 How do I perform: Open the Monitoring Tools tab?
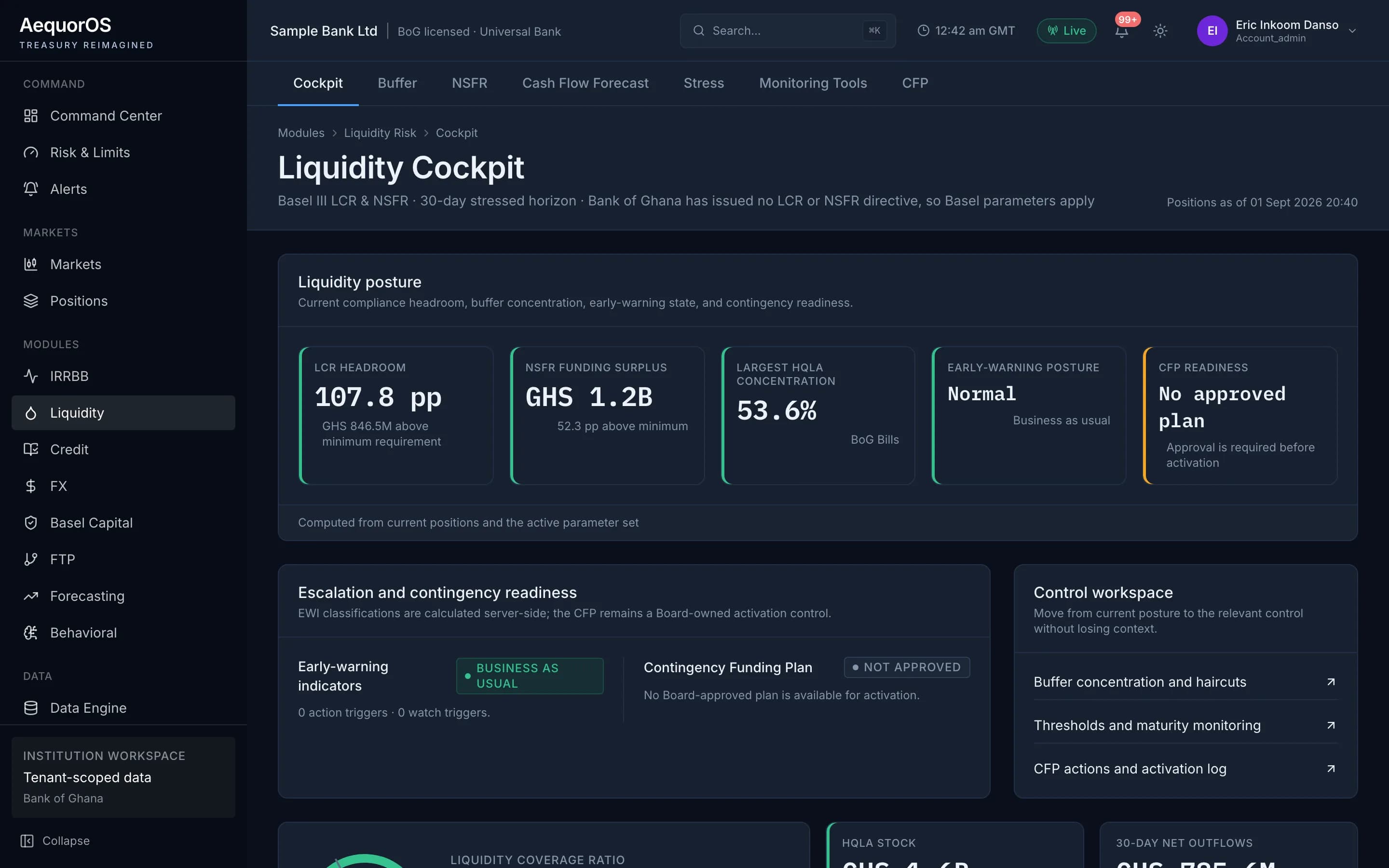pyautogui.click(x=813, y=83)
